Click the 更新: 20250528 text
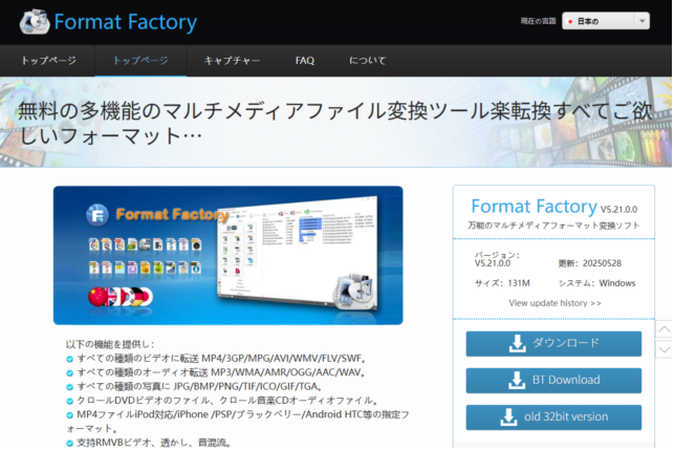Viewport: 674px width, 450px height. tap(590, 263)
